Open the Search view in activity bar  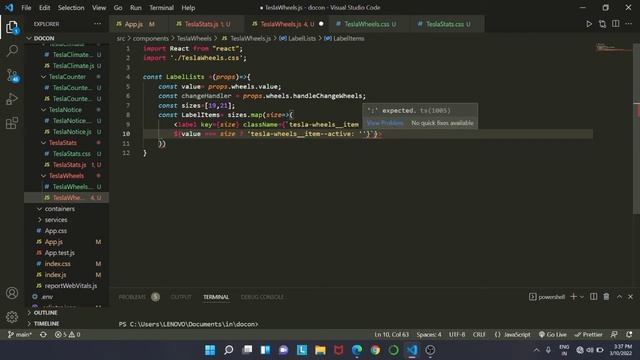tap(12, 51)
